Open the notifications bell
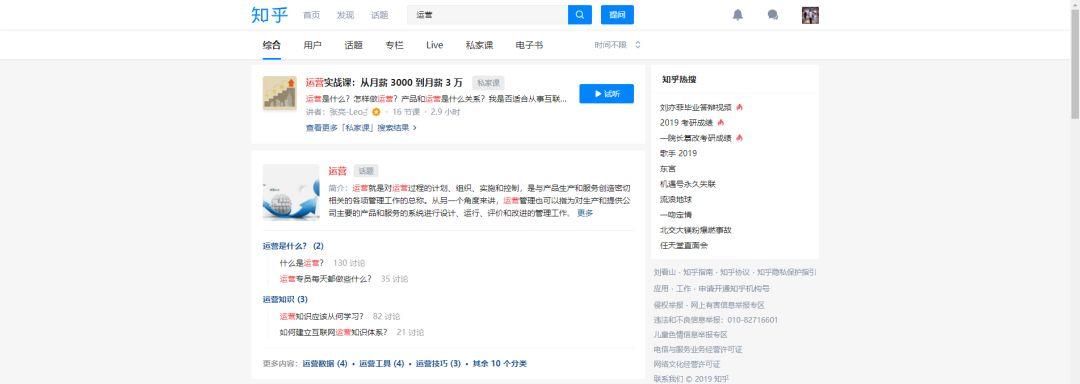The image size is (1080, 384). [x=738, y=15]
